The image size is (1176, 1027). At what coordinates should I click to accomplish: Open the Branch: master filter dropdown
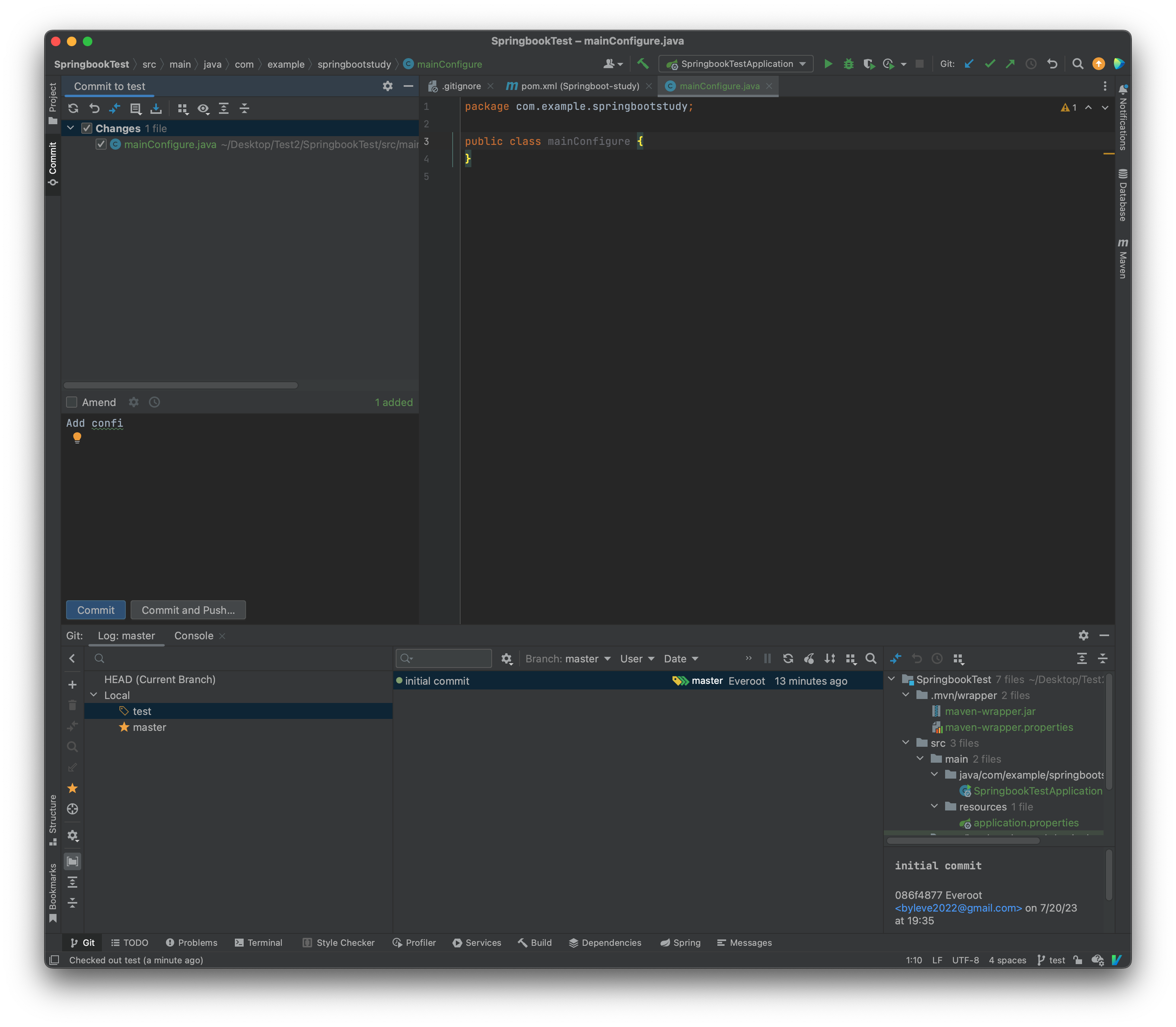click(567, 658)
